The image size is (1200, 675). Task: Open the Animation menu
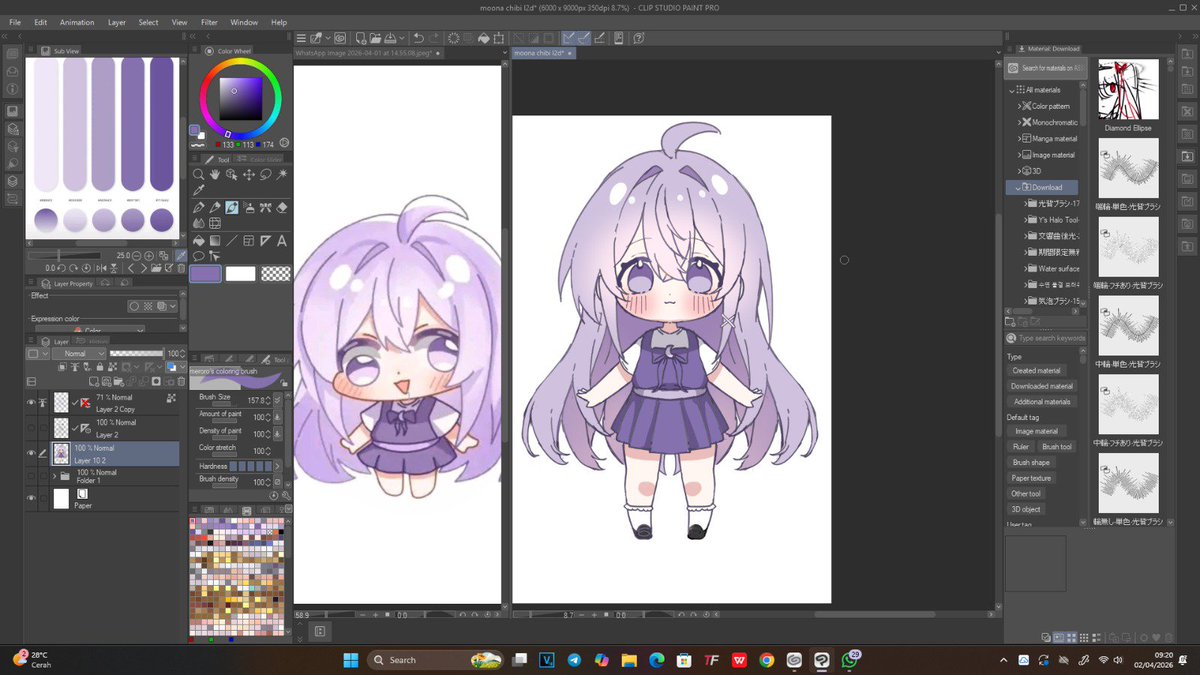tap(76, 22)
